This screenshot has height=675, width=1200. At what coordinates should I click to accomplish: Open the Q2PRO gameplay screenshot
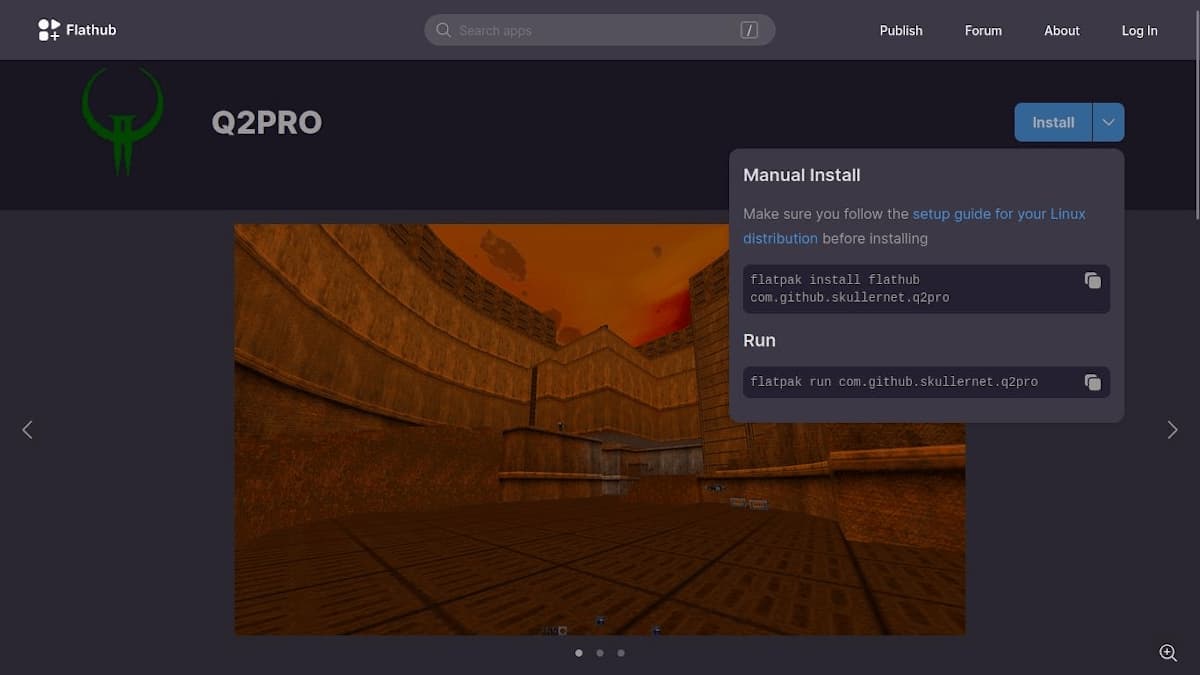(599, 429)
